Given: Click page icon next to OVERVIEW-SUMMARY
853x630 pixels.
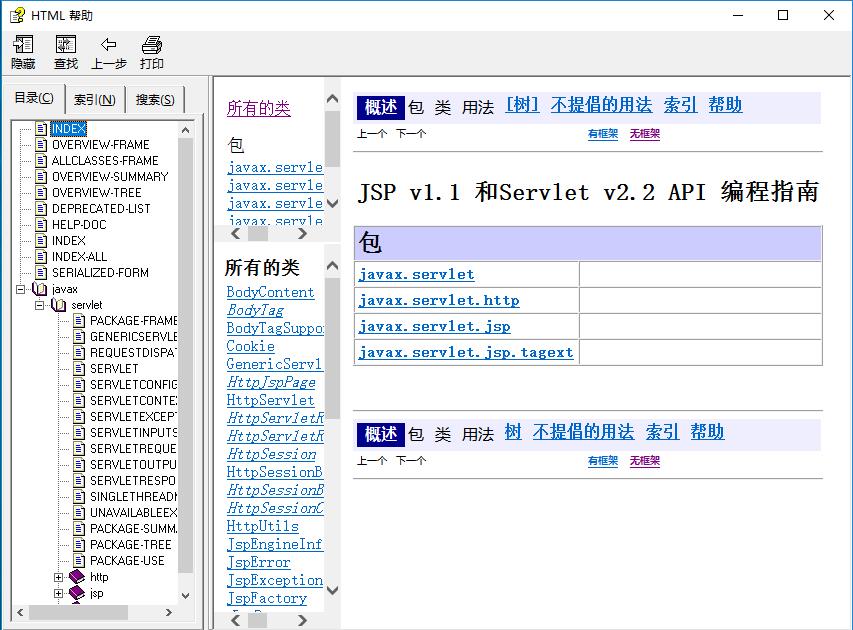Looking at the screenshot, I should point(41,176).
